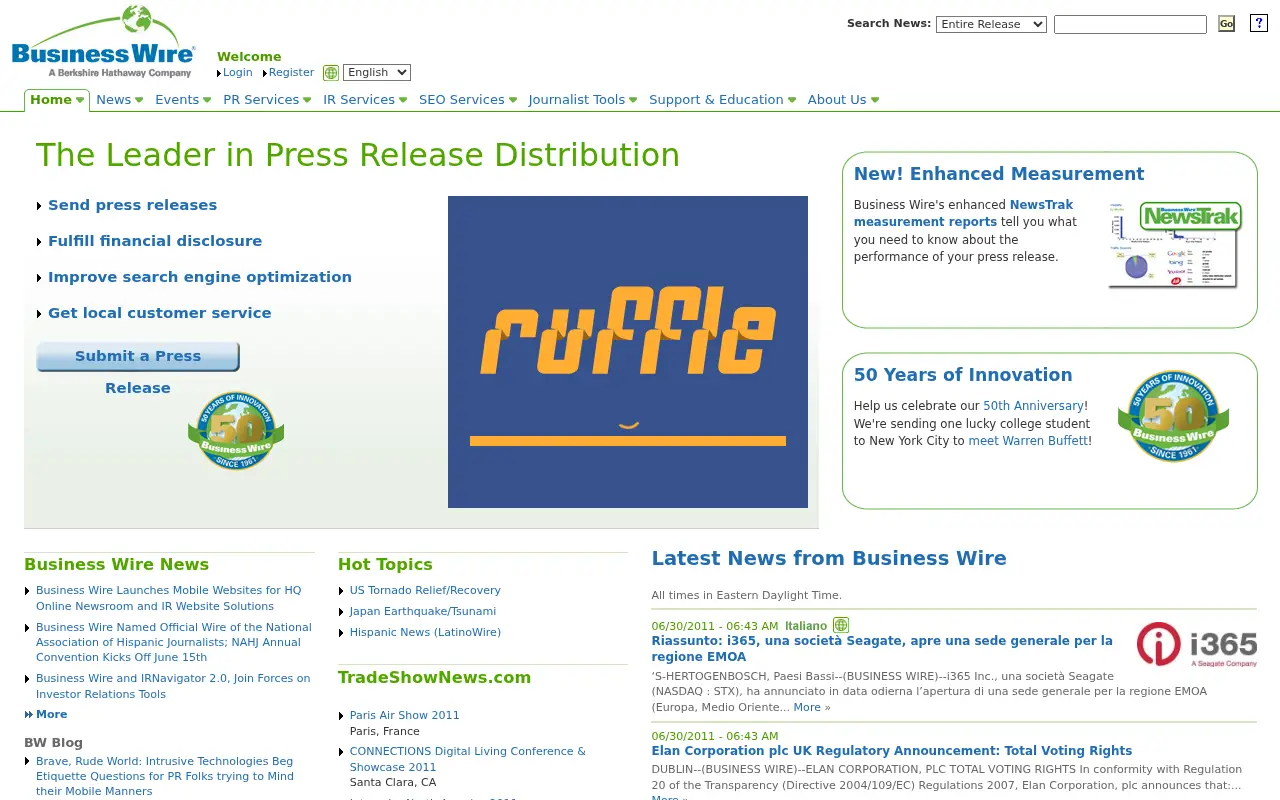Click the 50th Anniversary link
Screen dimensions: 1280x800
tap(1033, 406)
